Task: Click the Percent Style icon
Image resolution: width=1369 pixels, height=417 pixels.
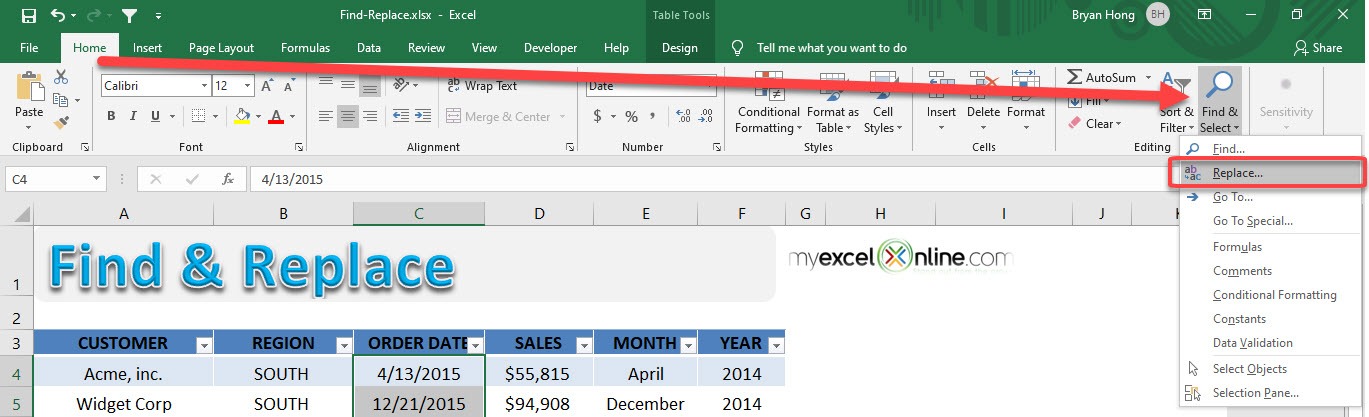Action: [x=631, y=117]
